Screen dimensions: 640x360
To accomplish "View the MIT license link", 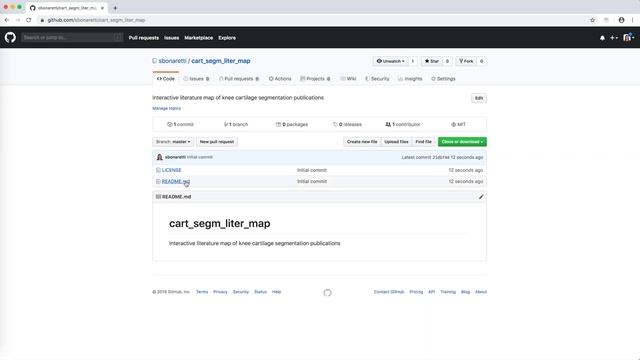I will tap(458, 124).
